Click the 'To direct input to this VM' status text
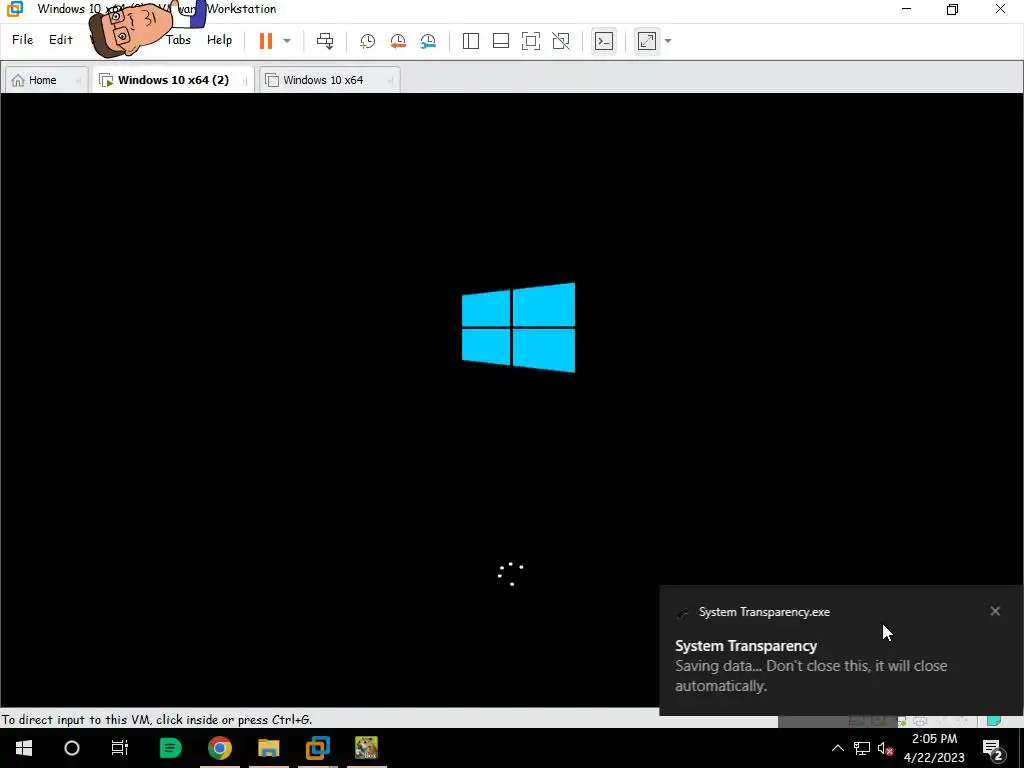 click(x=157, y=720)
